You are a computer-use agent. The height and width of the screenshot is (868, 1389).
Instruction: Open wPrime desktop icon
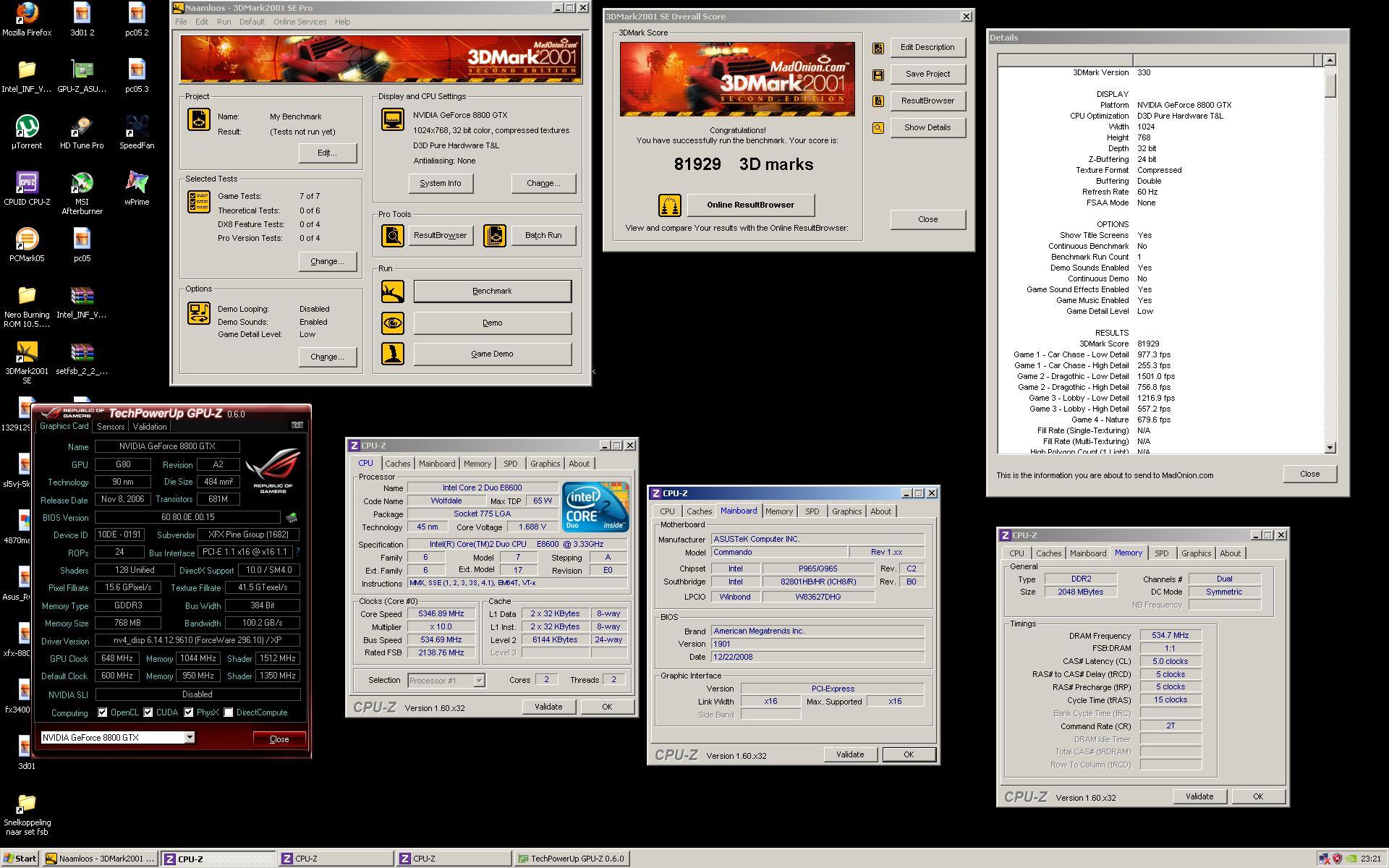[x=137, y=189]
